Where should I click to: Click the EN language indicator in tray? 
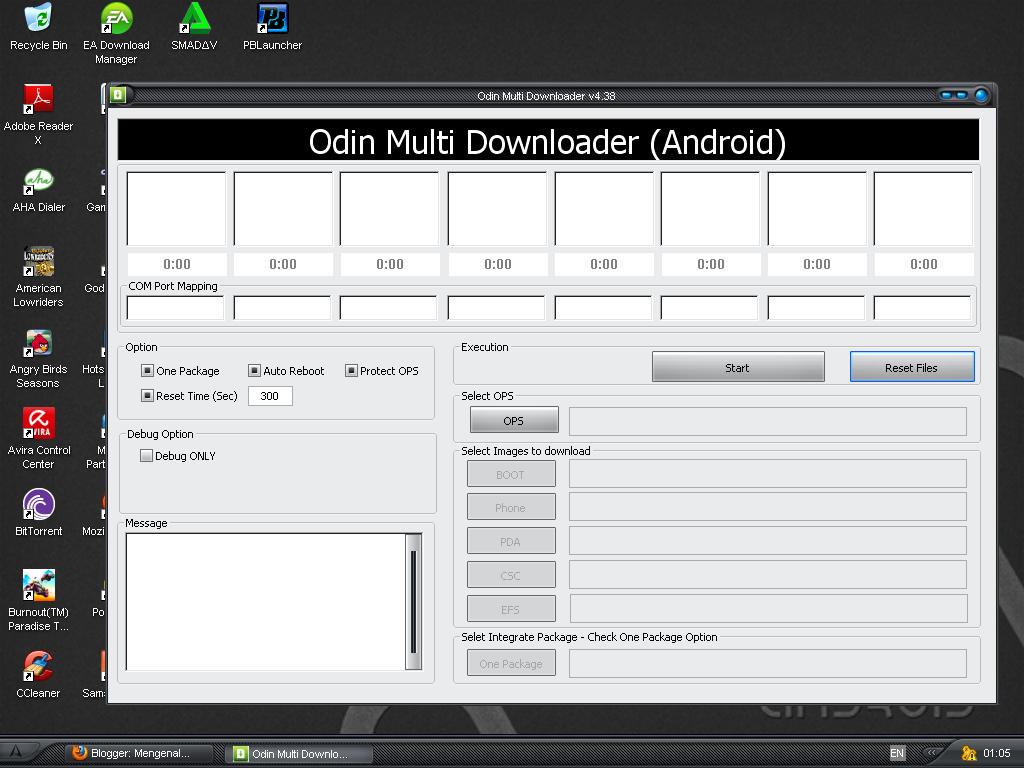pyautogui.click(x=897, y=753)
